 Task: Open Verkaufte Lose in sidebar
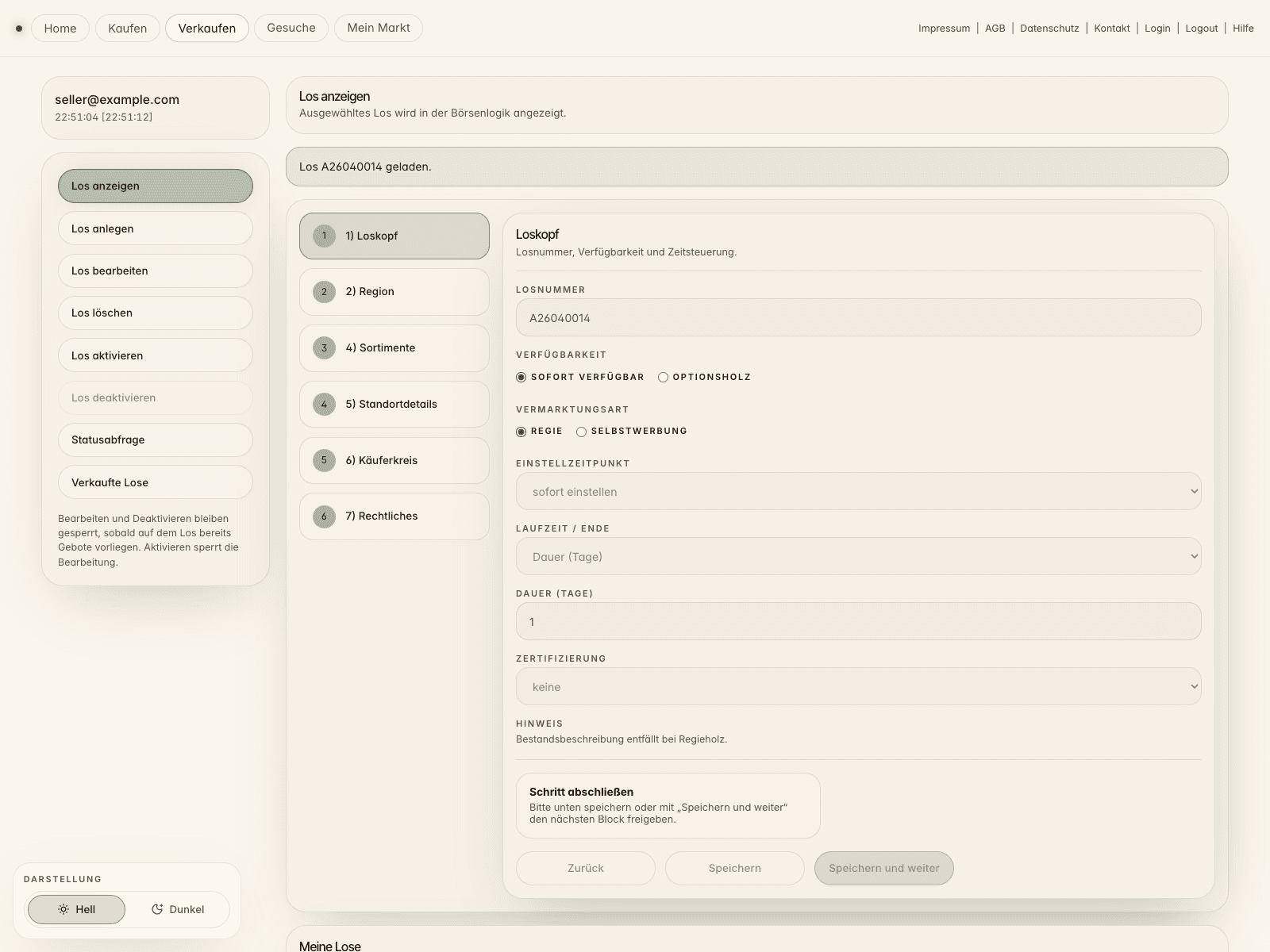click(156, 482)
